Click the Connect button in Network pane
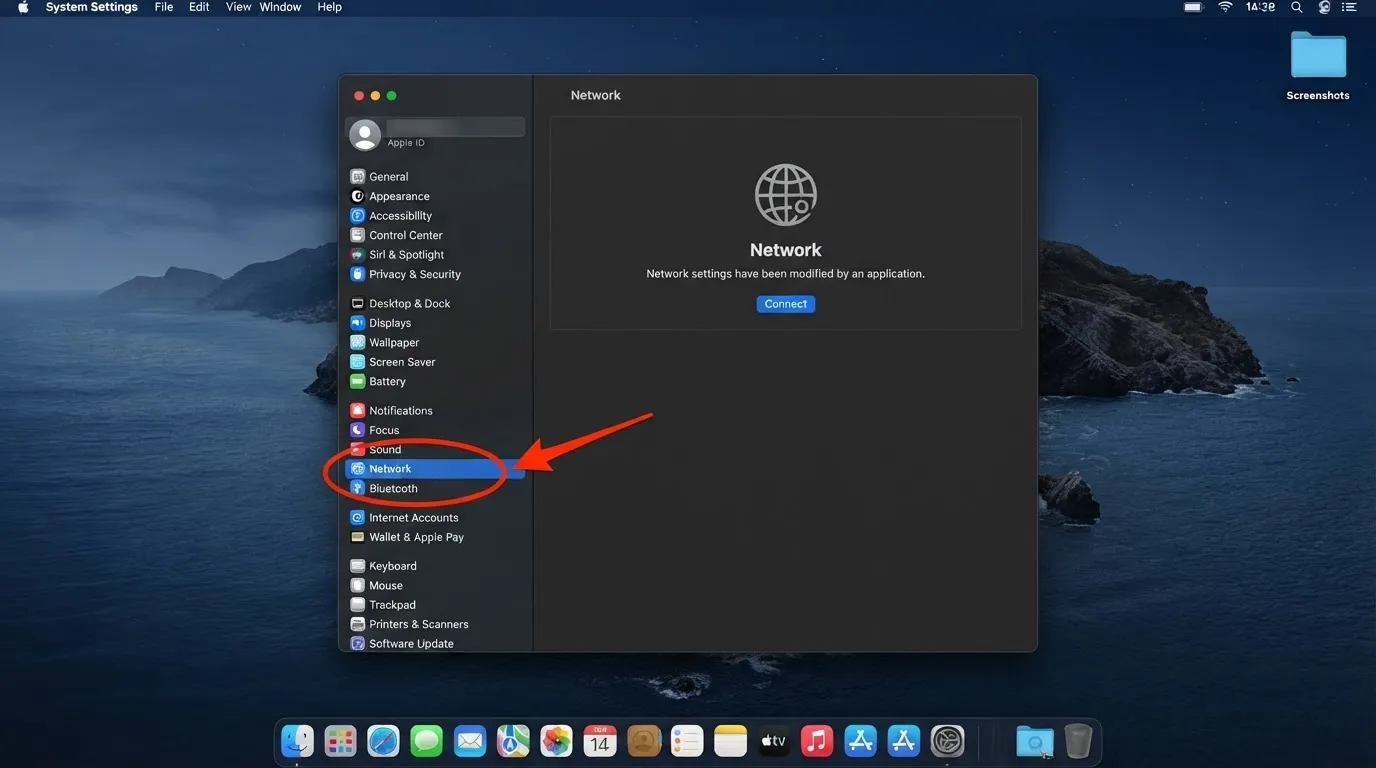 click(786, 304)
